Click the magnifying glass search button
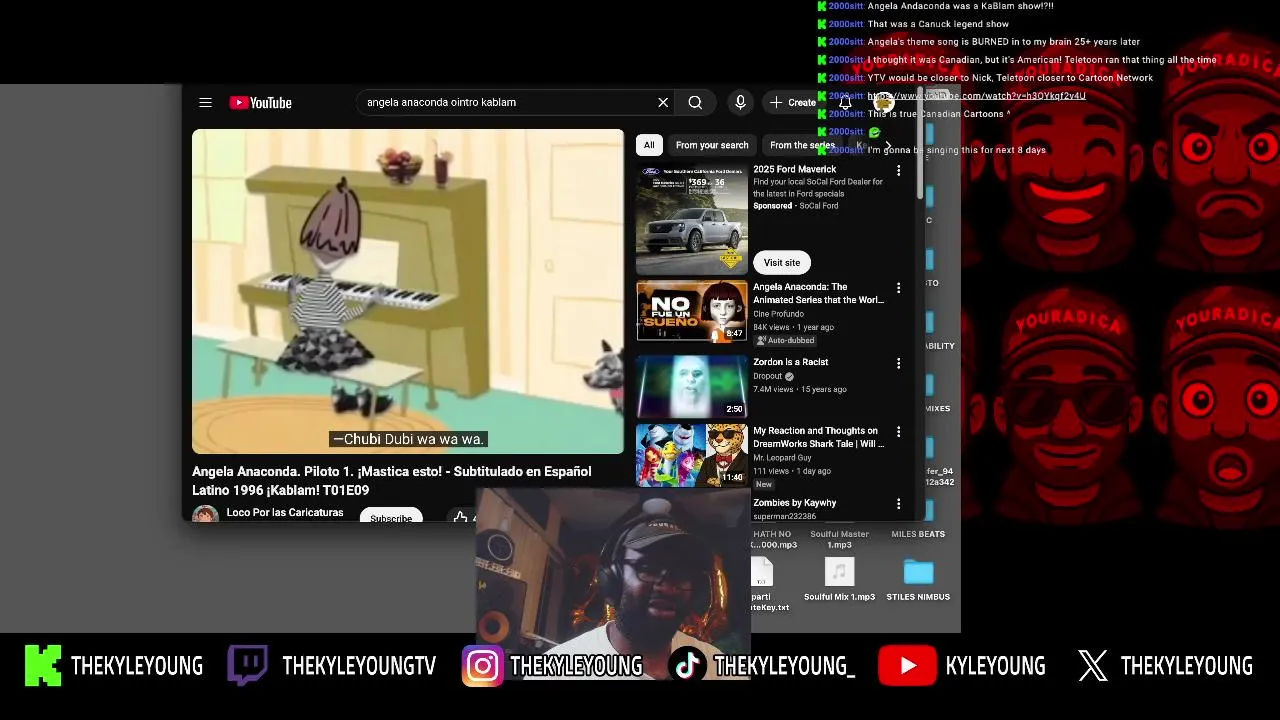 (695, 102)
